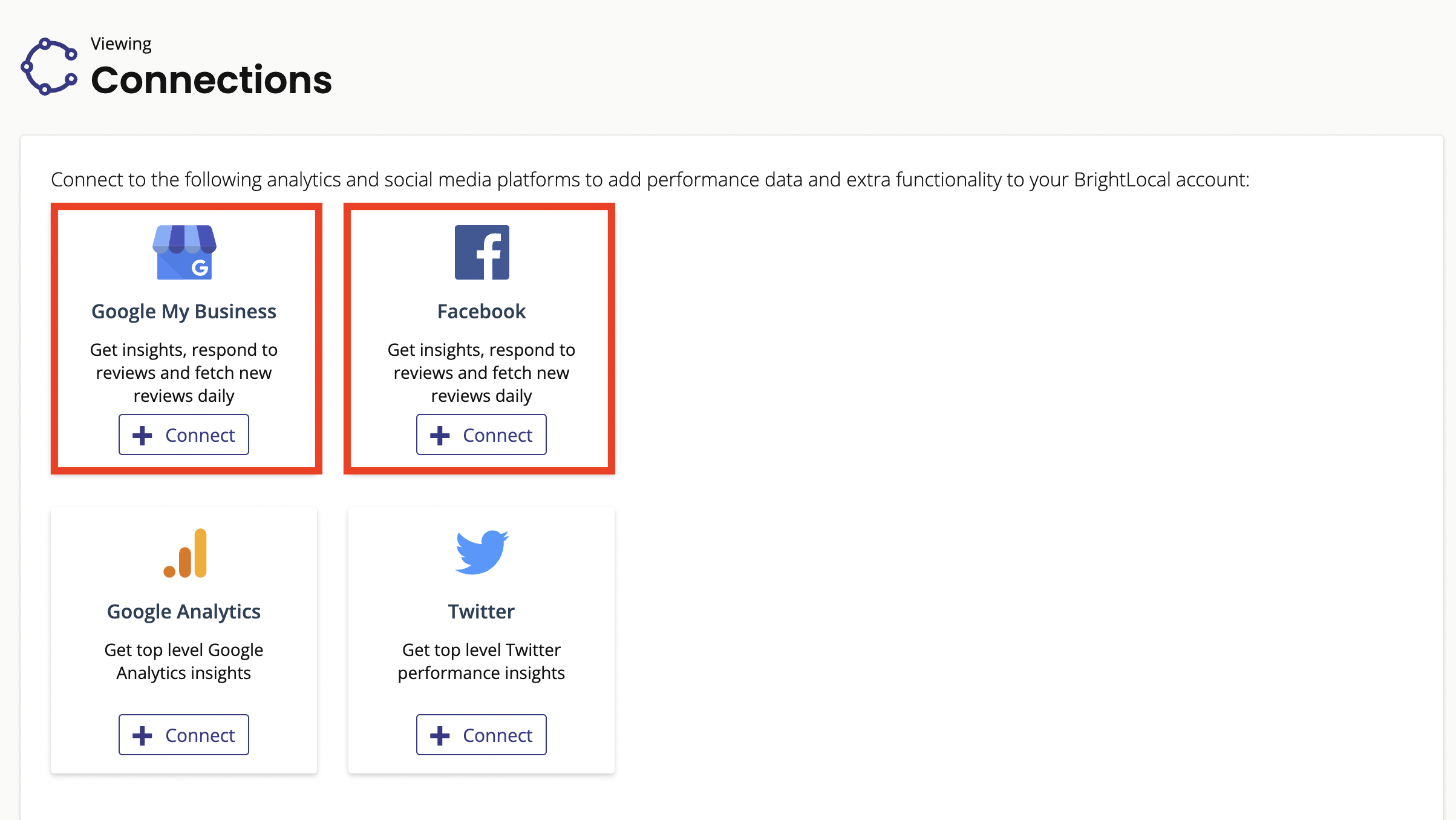The image size is (1456, 820).
Task: Select the Google Analytics card title
Action: coord(184,612)
